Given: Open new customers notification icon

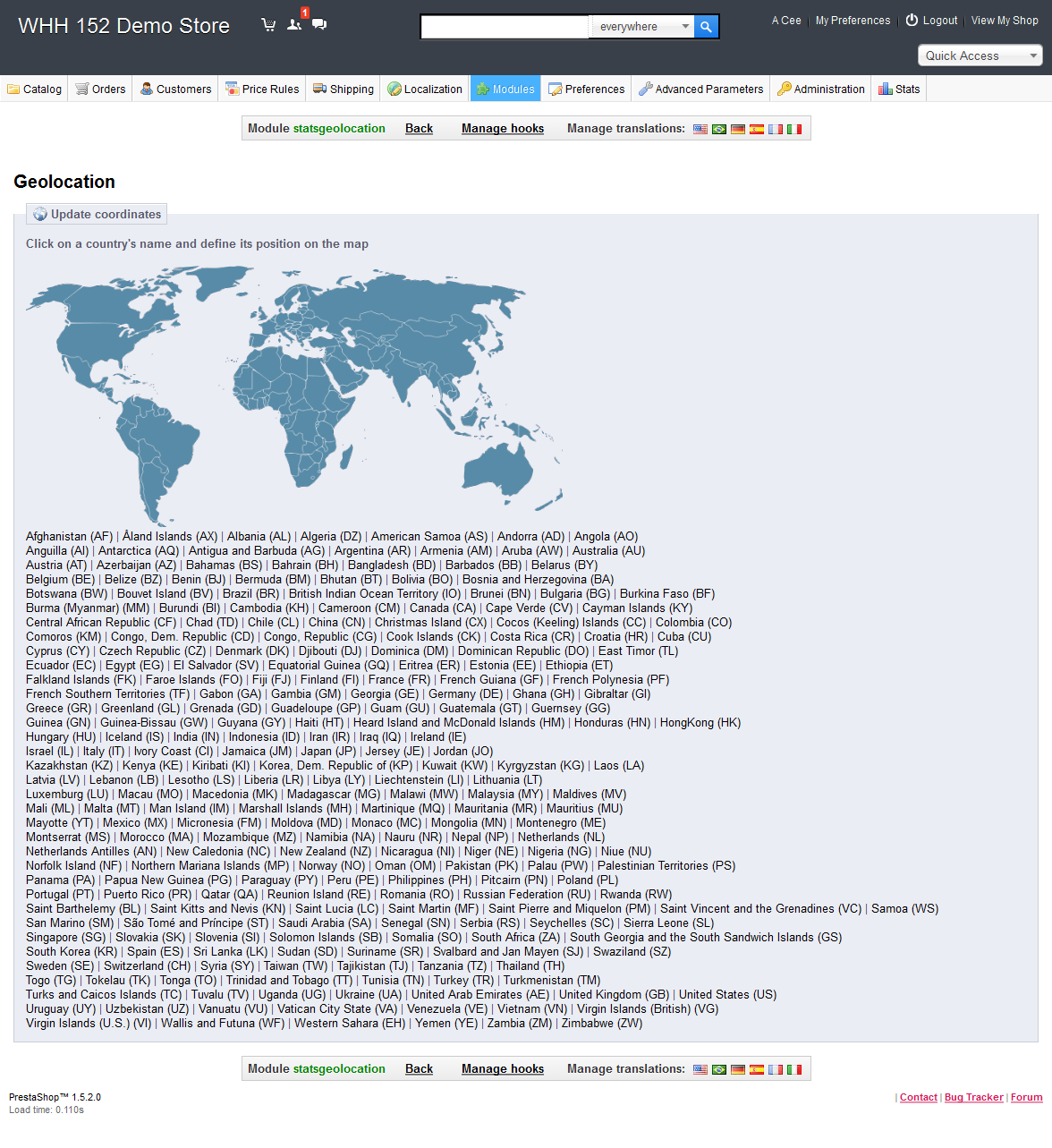Looking at the screenshot, I should tap(293, 25).
